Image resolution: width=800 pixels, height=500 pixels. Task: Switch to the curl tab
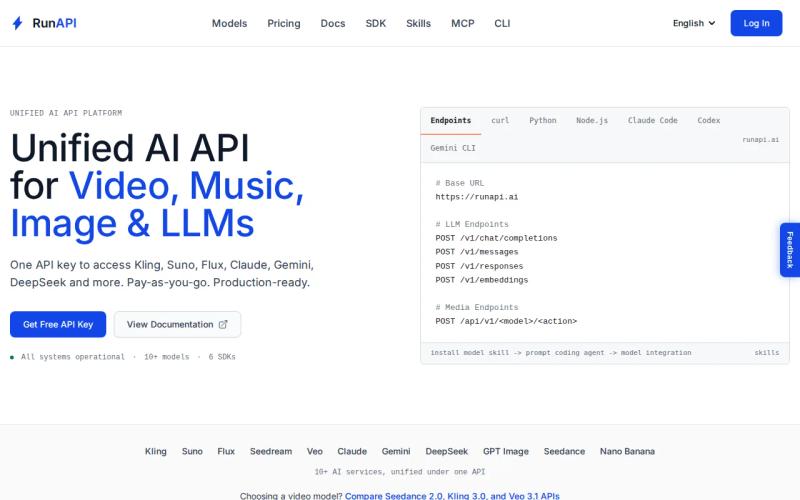tap(500, 120)
